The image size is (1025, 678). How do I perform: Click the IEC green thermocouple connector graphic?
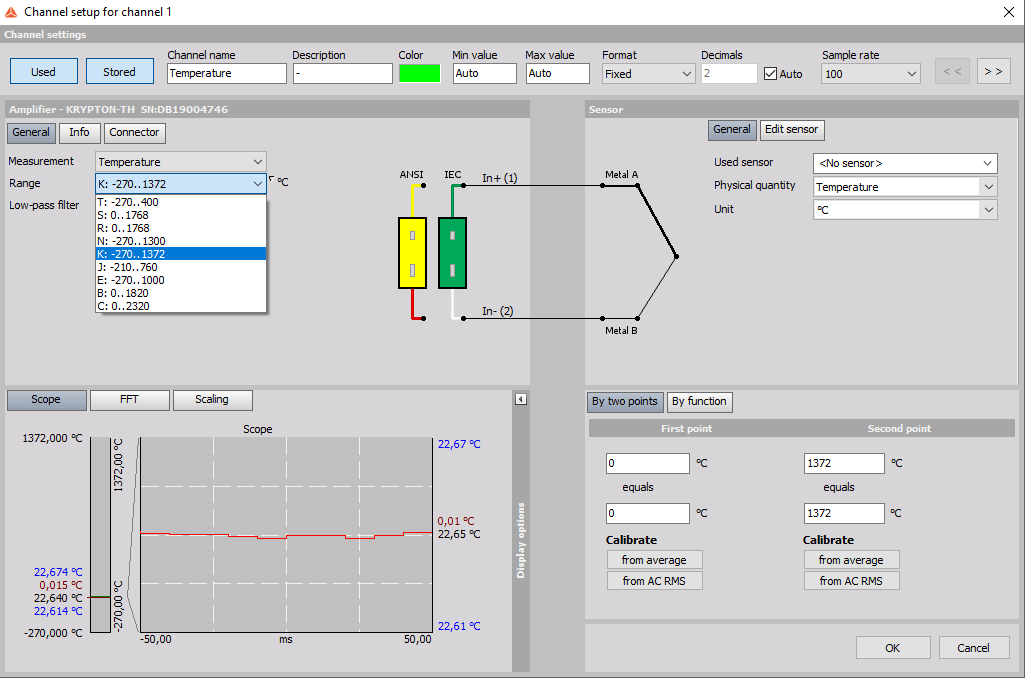452,253
